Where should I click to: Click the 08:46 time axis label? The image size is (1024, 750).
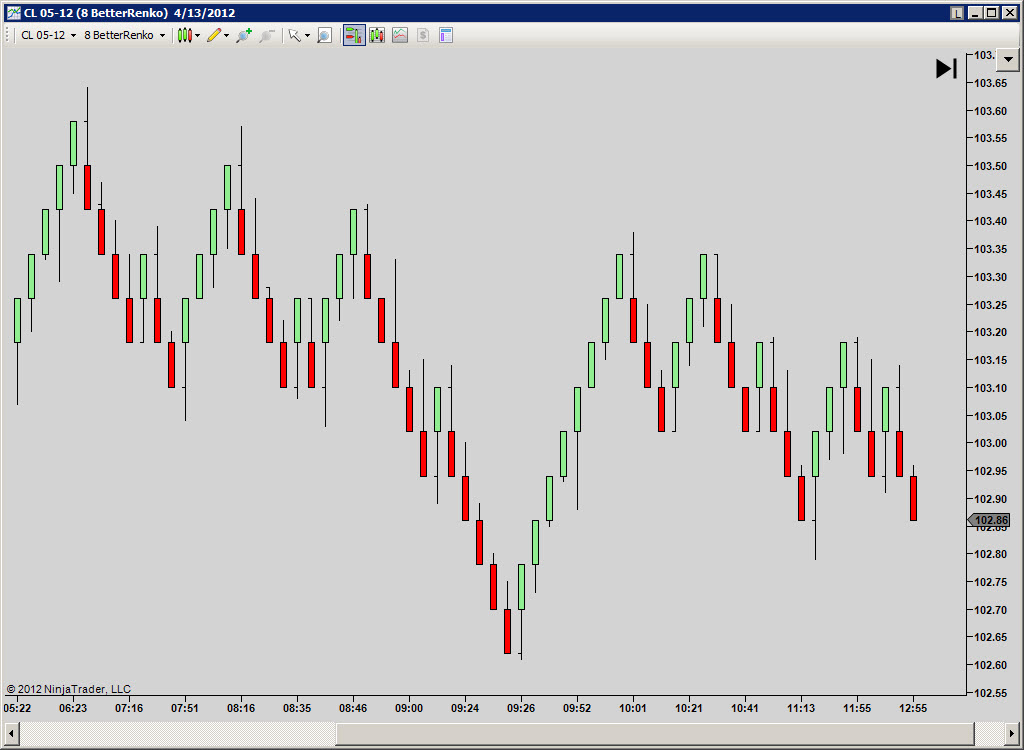pyautogui.click(x=353, y=708)
